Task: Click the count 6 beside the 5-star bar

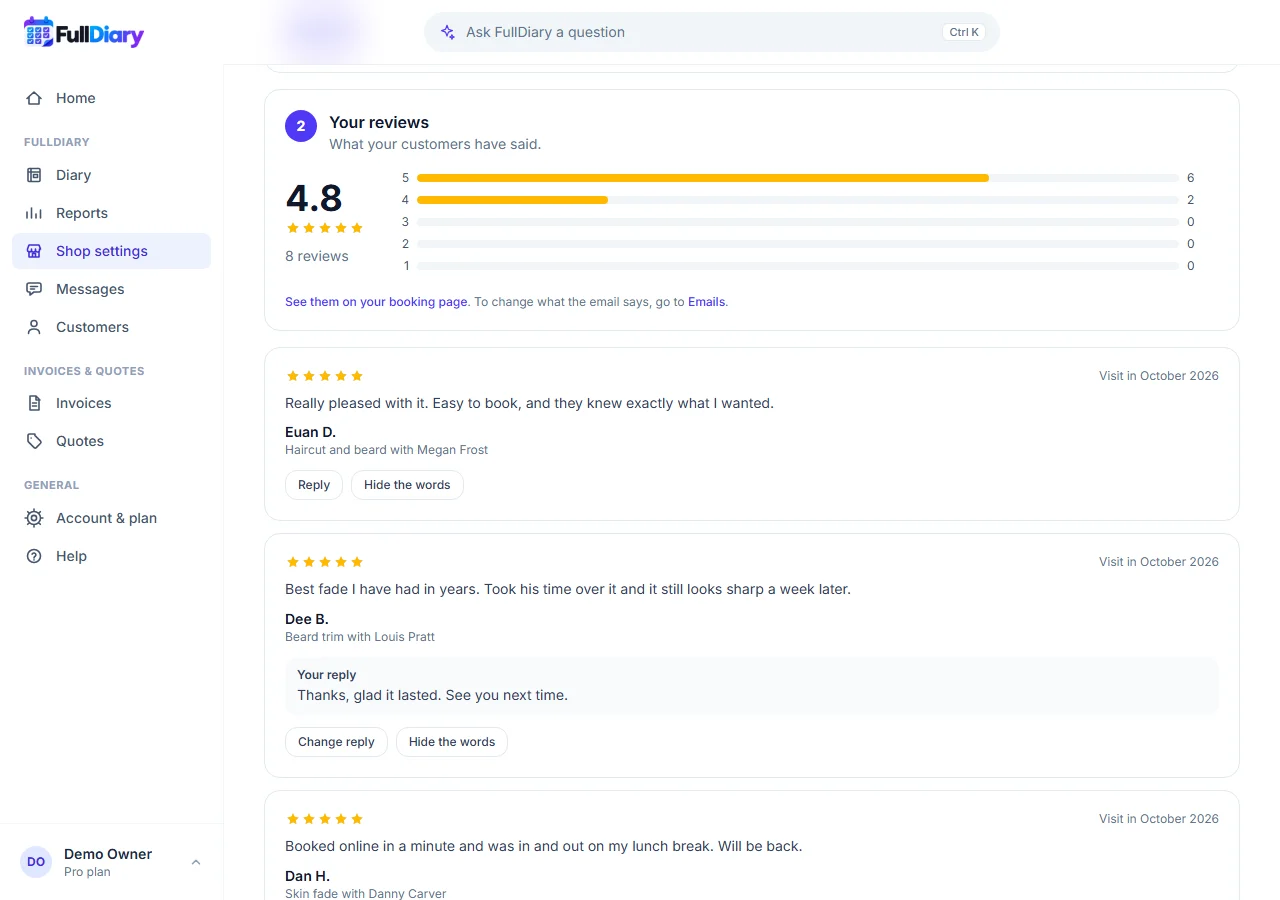Action: click(1191, 178)
